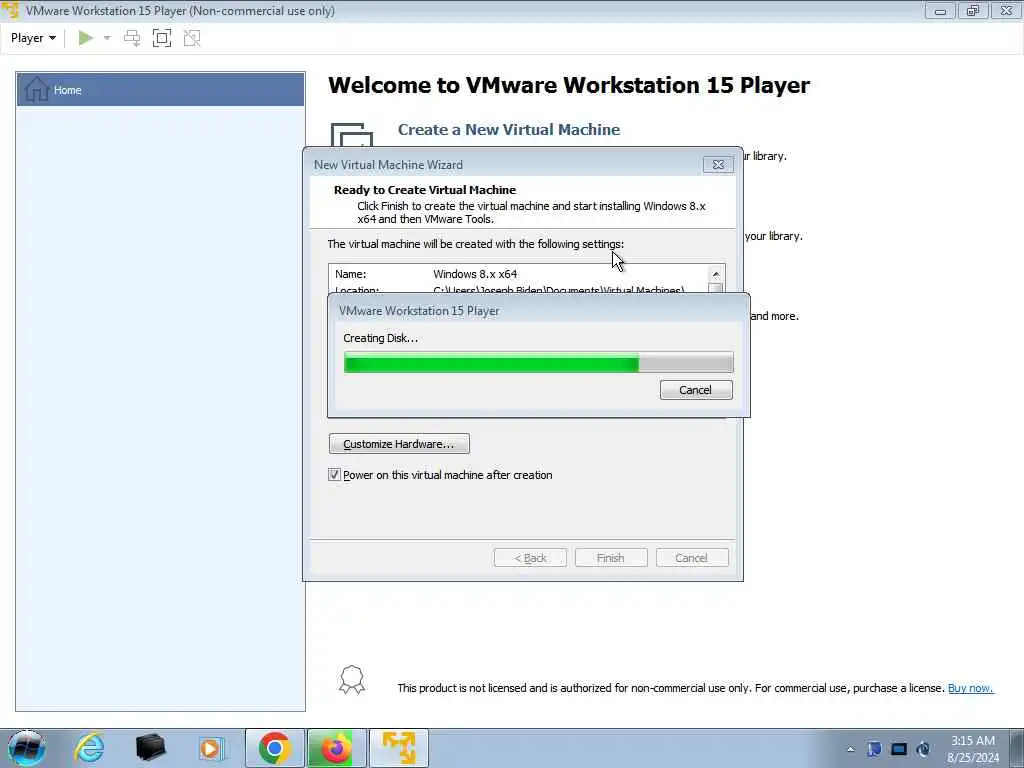The width and height of the screenshot is (1024, 768).
Task: Click the Creating Disk progress bar
Action: click(539, 362)
